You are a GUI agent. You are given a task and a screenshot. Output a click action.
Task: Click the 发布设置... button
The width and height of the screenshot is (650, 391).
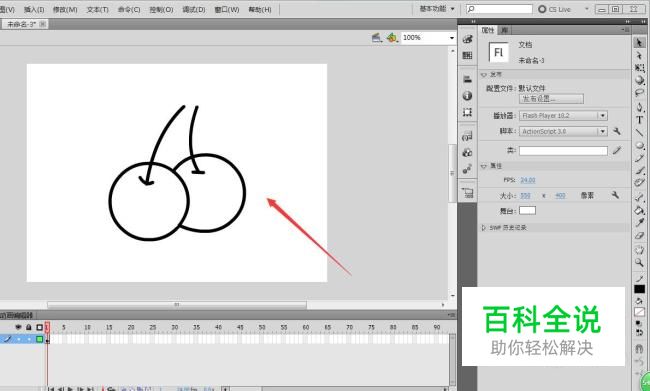click(551, 99)
